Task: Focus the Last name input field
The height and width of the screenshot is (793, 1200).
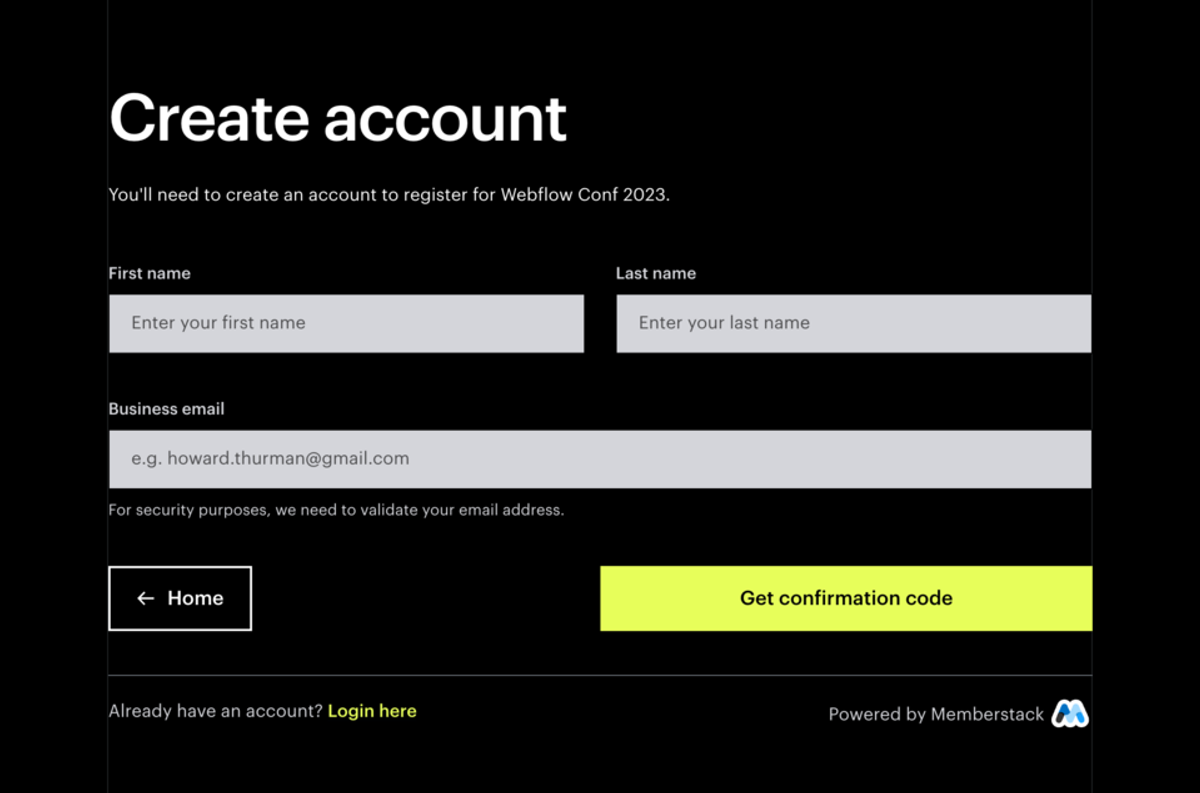Action: coord(853,323)
